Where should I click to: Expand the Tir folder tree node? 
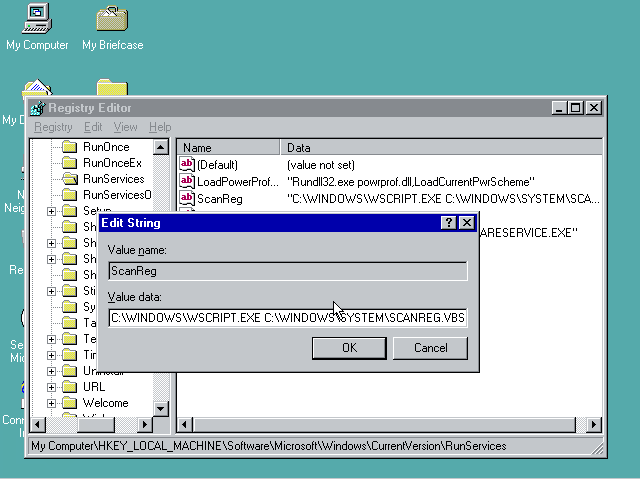(51, 355)
